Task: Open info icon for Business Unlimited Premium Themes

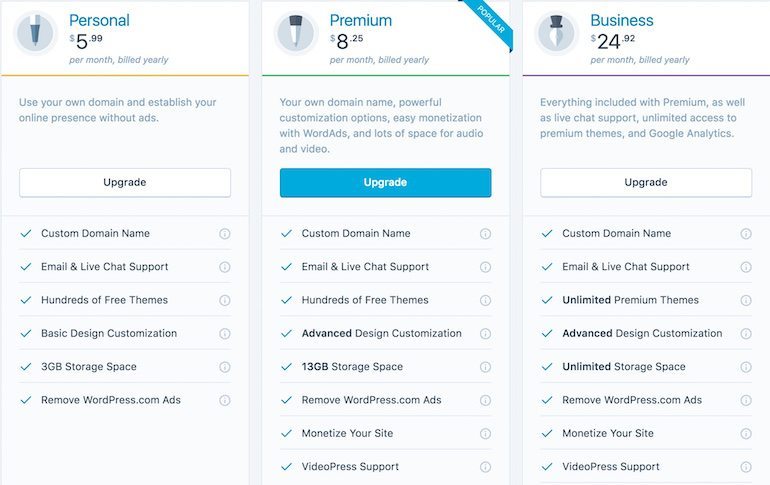Action: (746, 300)
